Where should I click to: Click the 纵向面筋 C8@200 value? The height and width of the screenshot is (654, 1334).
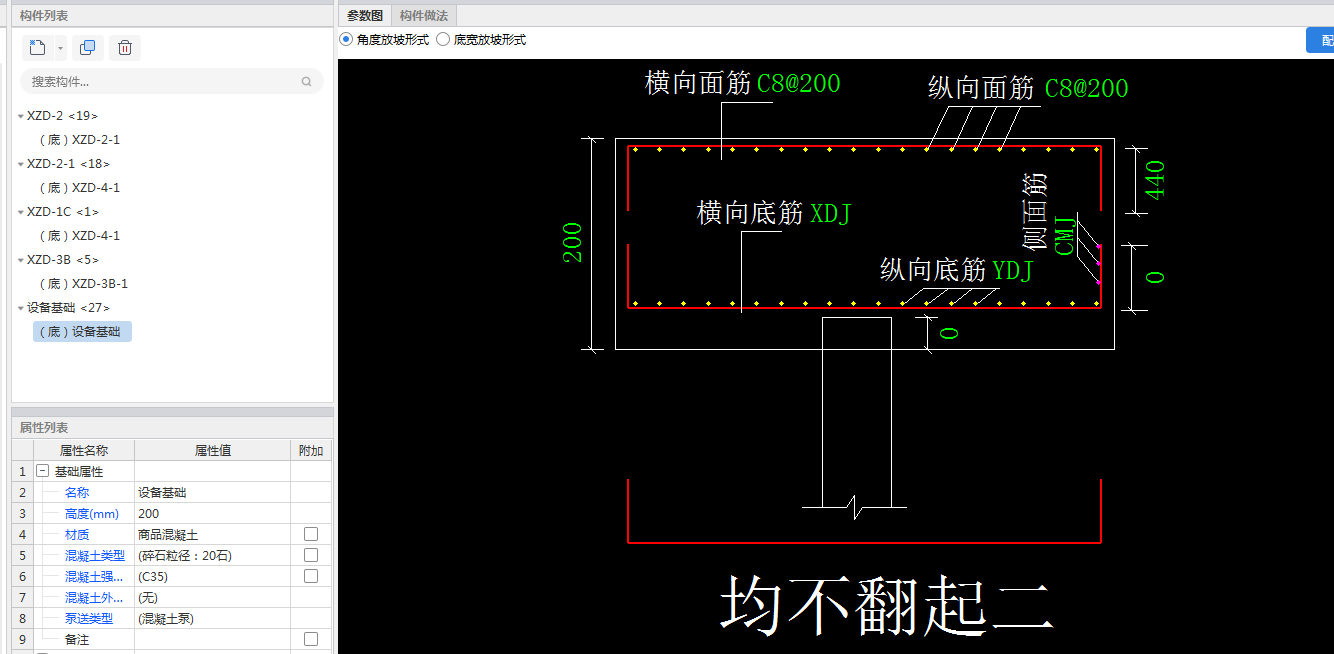coord(1086,89)
